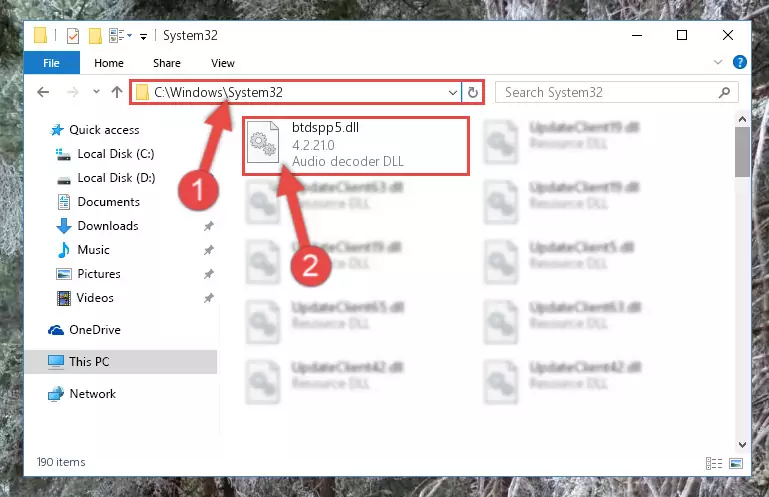Unpin Downloads using its pin icon
The width and height of the screenshot is (769, 497).
[208, 226]
